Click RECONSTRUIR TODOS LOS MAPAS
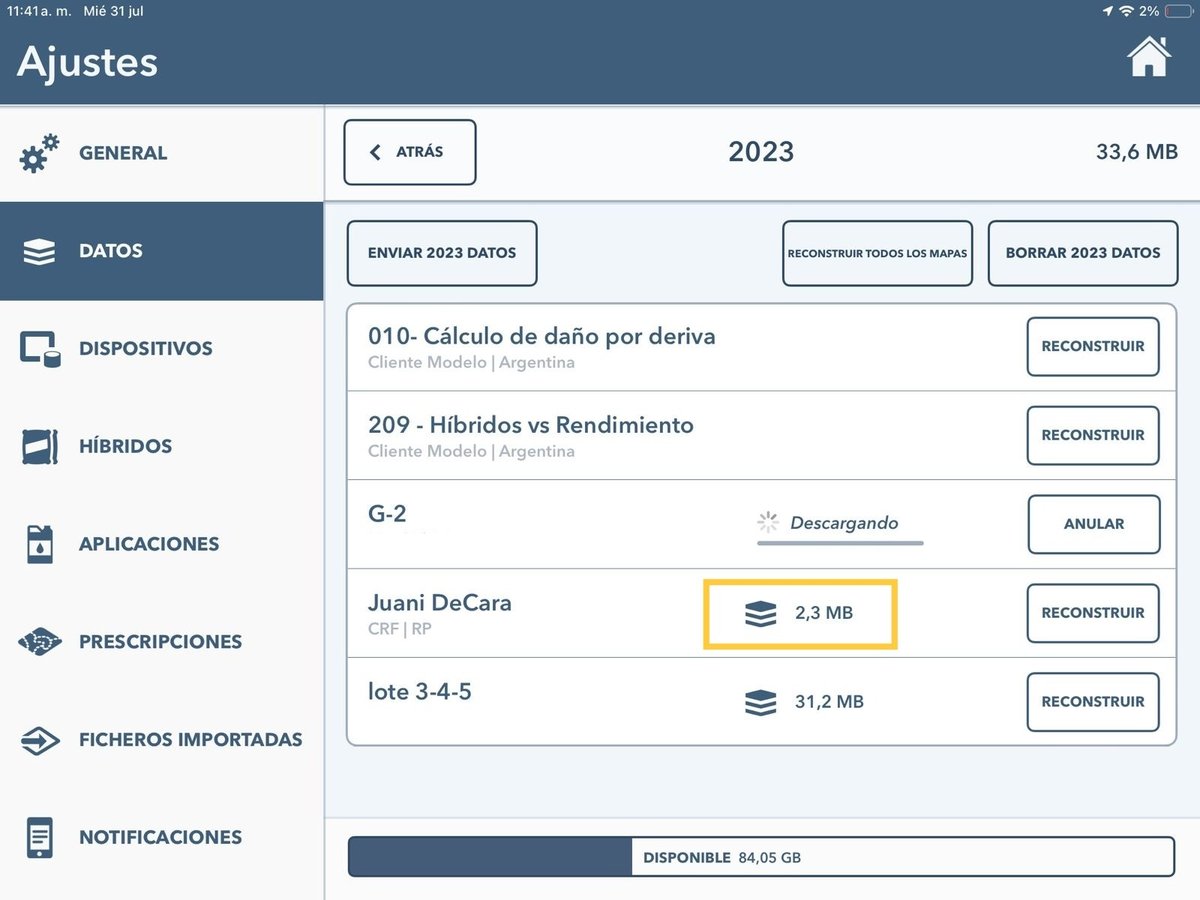1200x900 pixels. [877, 253]
